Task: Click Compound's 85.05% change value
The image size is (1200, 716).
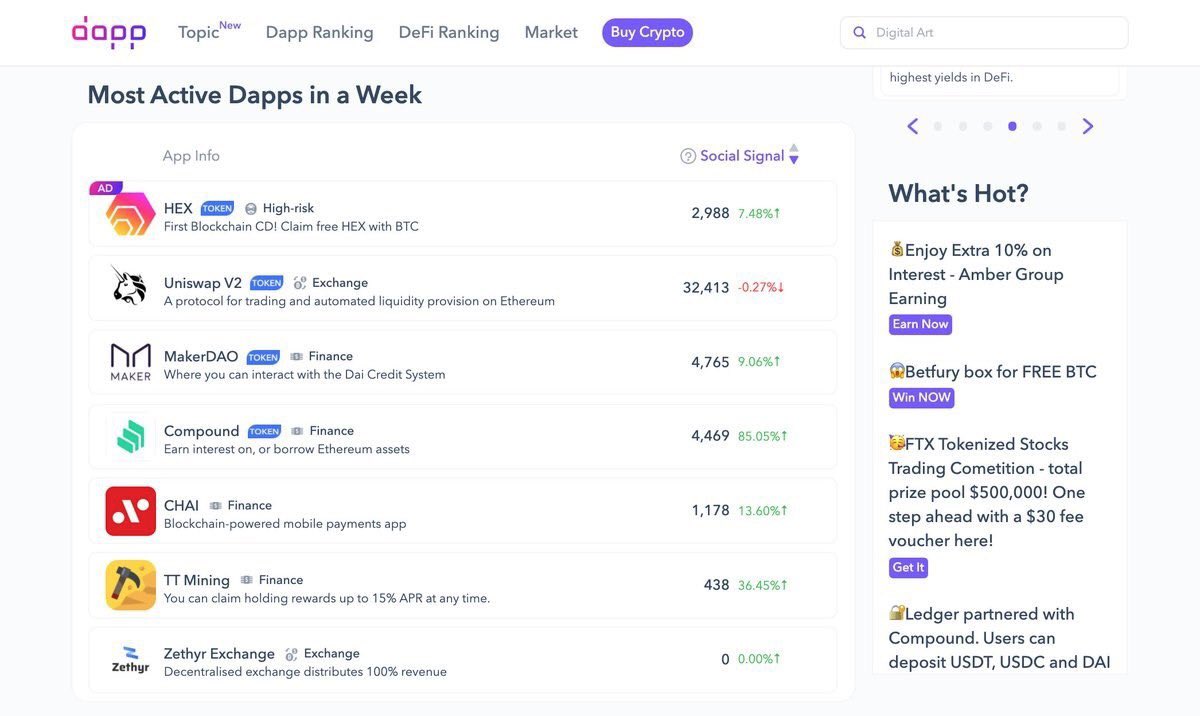Action: 763,436
